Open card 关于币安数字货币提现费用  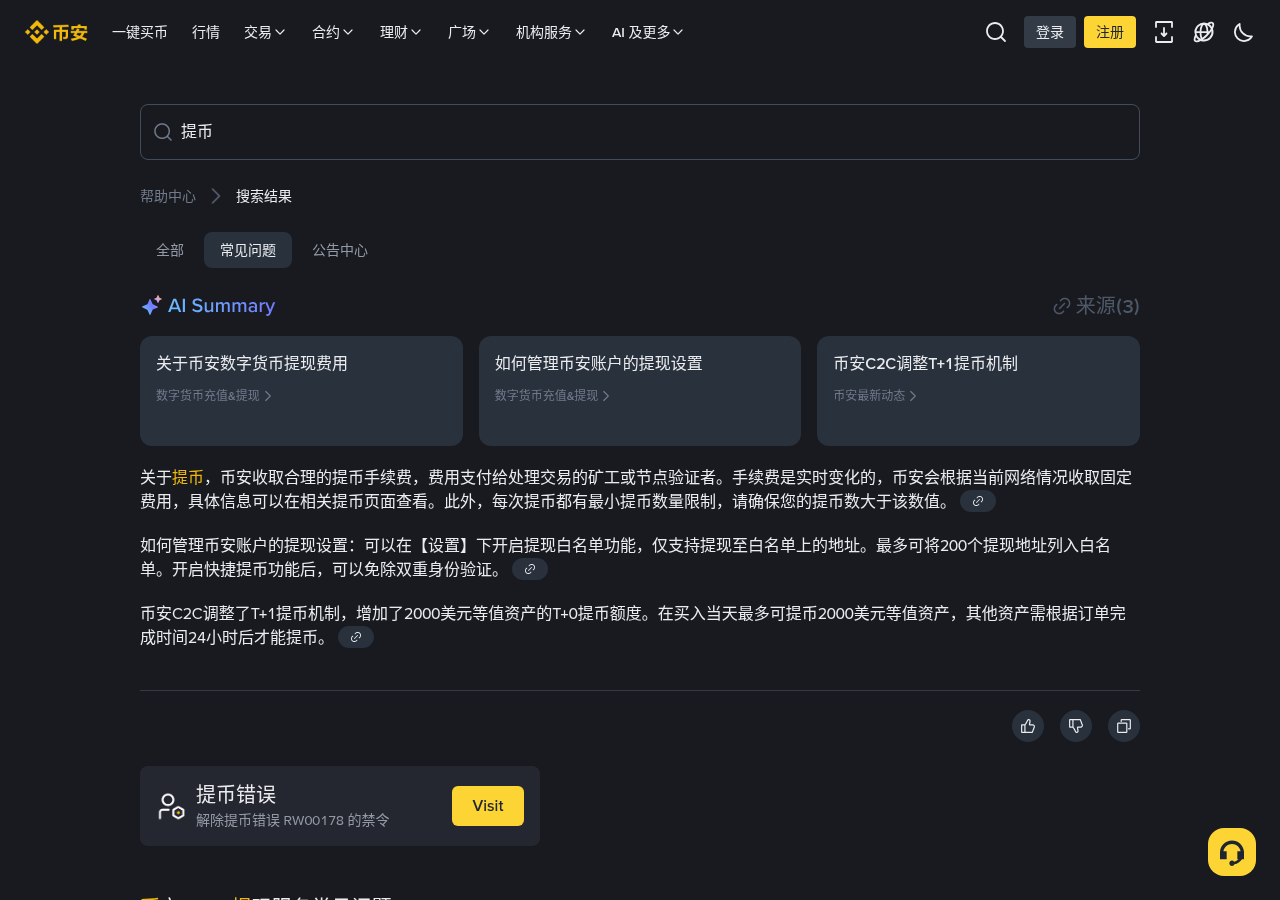pyautogui.click(x=301, y=391)
